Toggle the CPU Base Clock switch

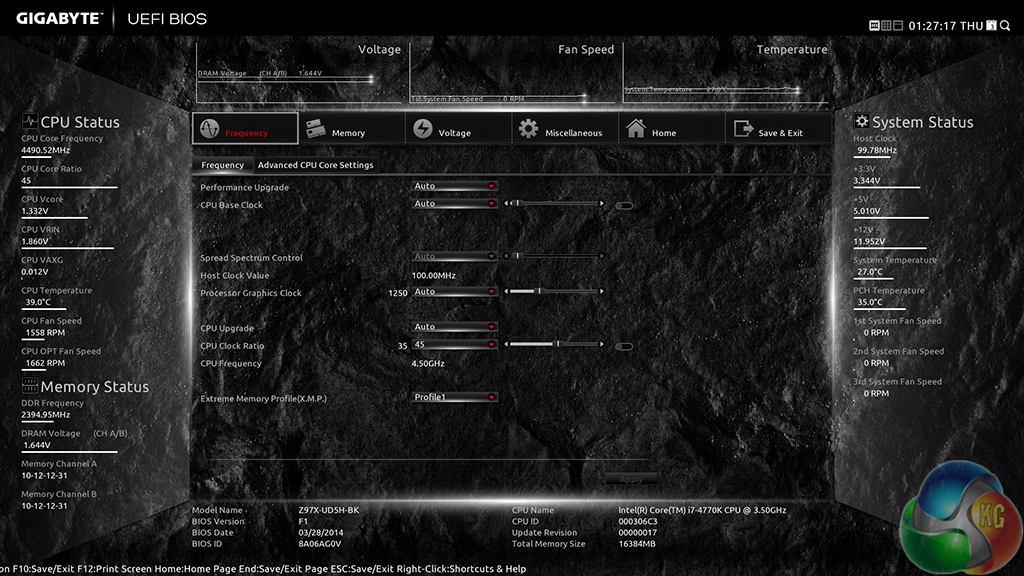[624, 206]
